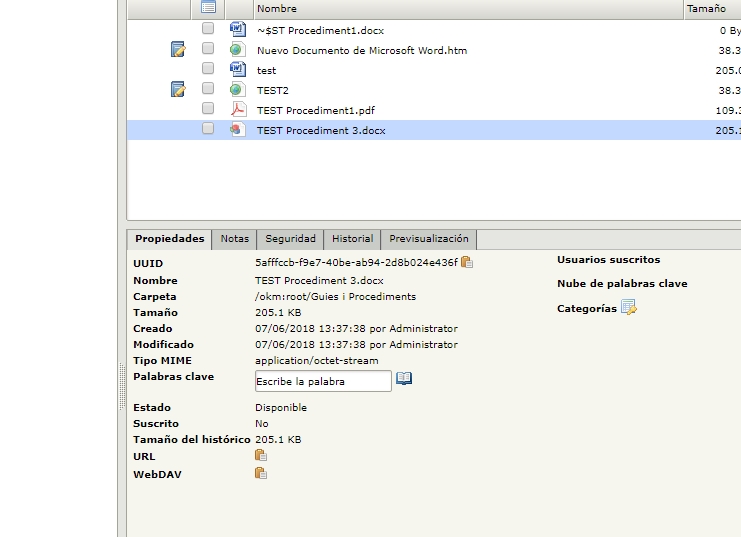This screenshot has width=741, height=537.
Task: Switch to the Propiedades tab
Action: [170, 239]
